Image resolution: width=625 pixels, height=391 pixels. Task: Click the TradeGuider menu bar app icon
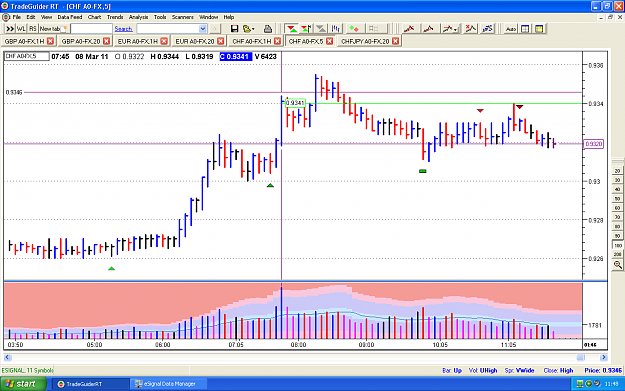pyautogui.click(x=6, y=17)
